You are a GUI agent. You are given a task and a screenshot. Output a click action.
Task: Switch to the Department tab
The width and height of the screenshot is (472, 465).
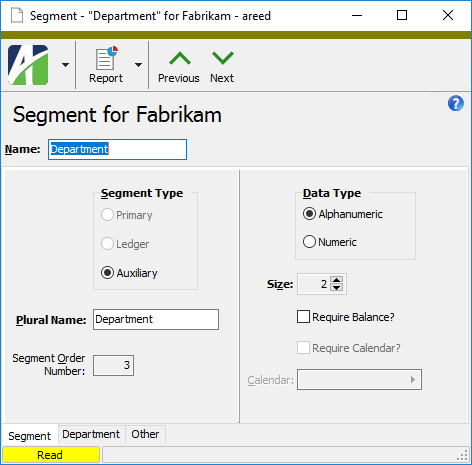pos(91,434)
